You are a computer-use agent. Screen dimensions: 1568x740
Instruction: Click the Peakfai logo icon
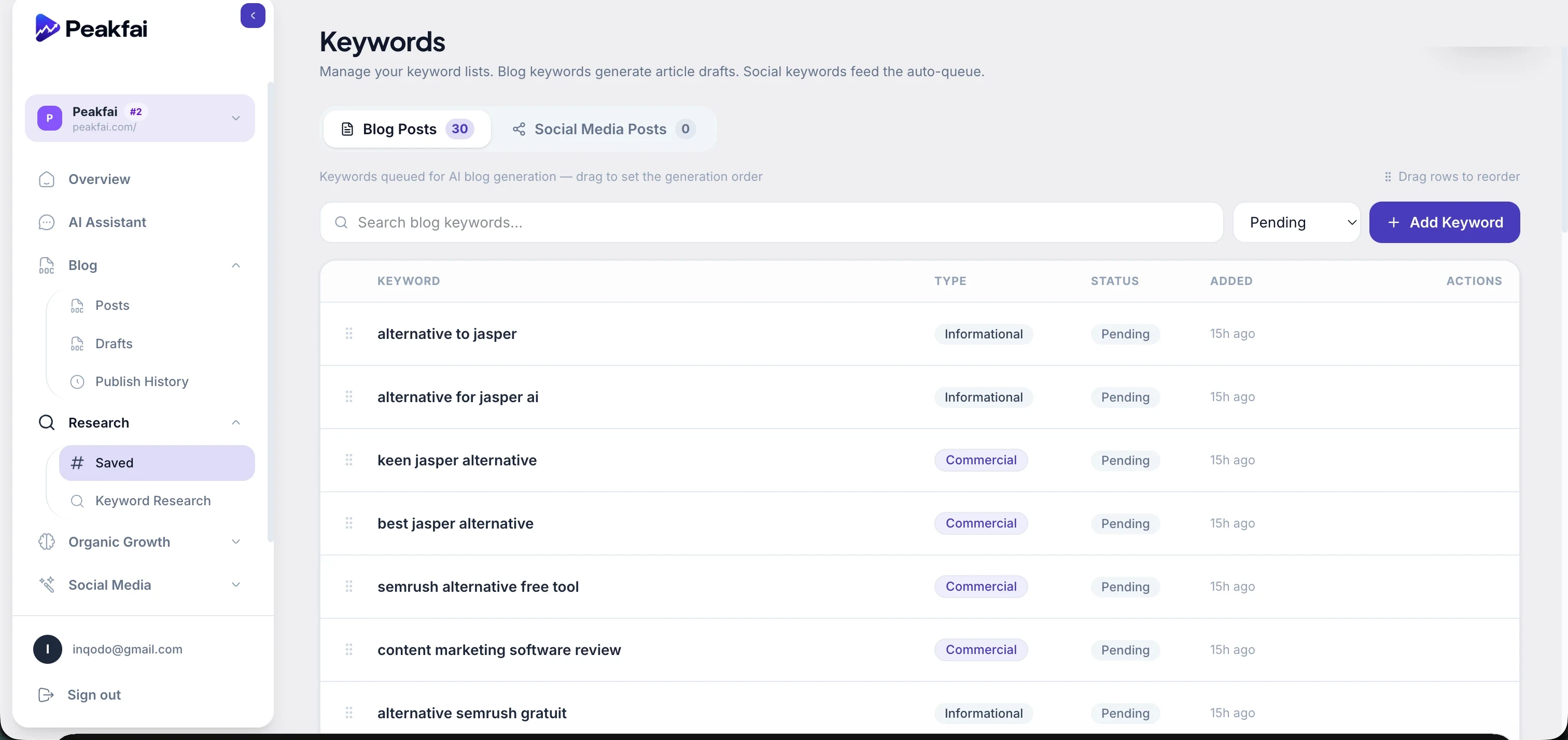[47, 28]
